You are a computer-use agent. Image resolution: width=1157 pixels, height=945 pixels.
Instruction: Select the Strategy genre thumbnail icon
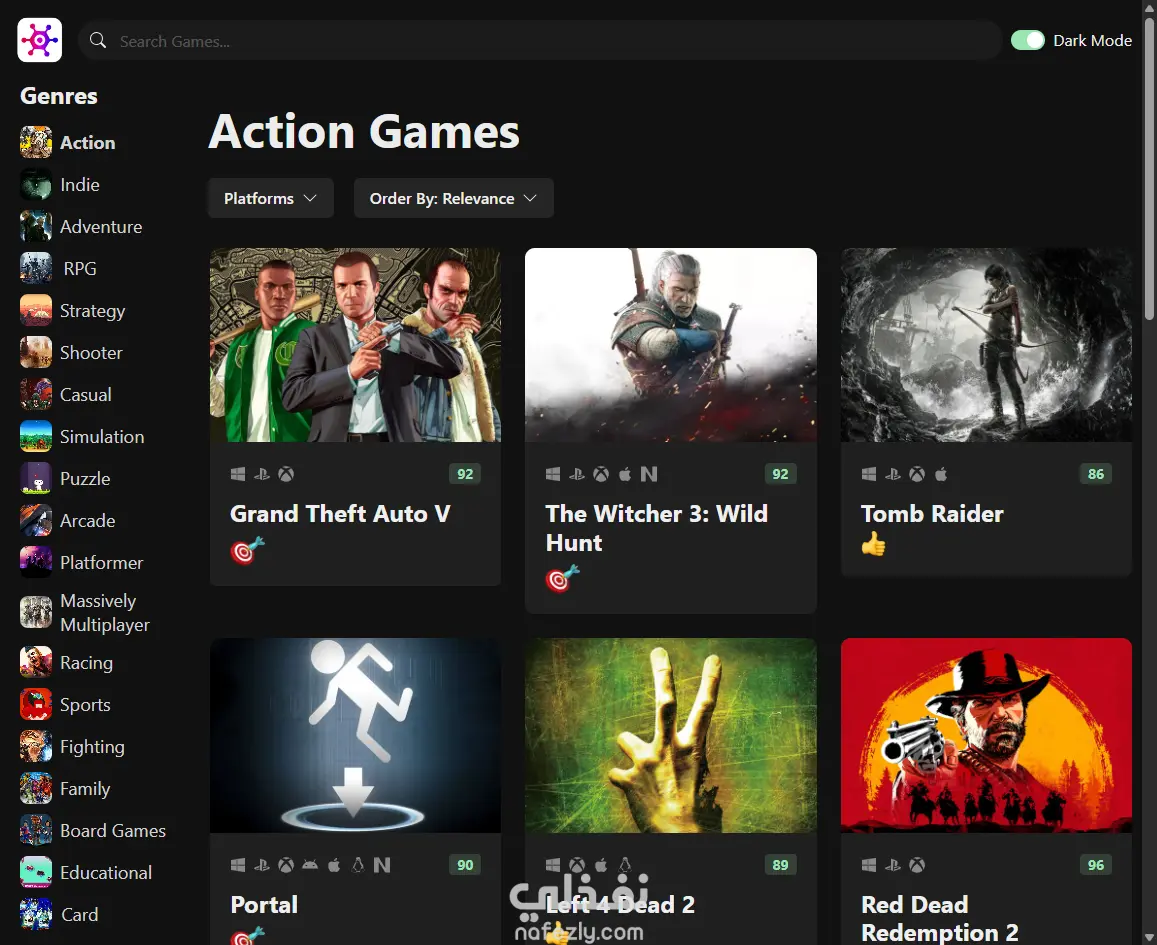[x=35, y=311]
